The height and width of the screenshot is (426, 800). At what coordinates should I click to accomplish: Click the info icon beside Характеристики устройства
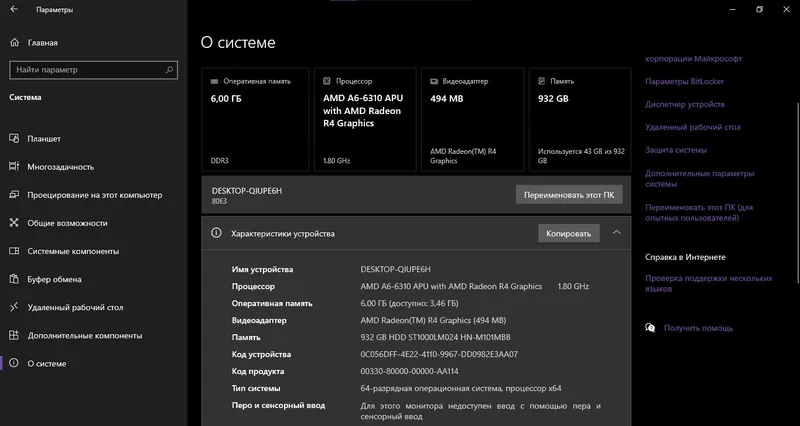216,233
